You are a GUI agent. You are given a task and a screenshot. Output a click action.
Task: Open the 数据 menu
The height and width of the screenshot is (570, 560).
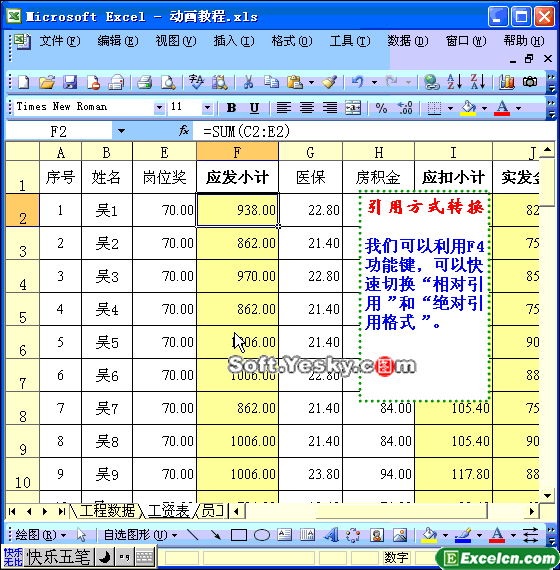[408, 41]
